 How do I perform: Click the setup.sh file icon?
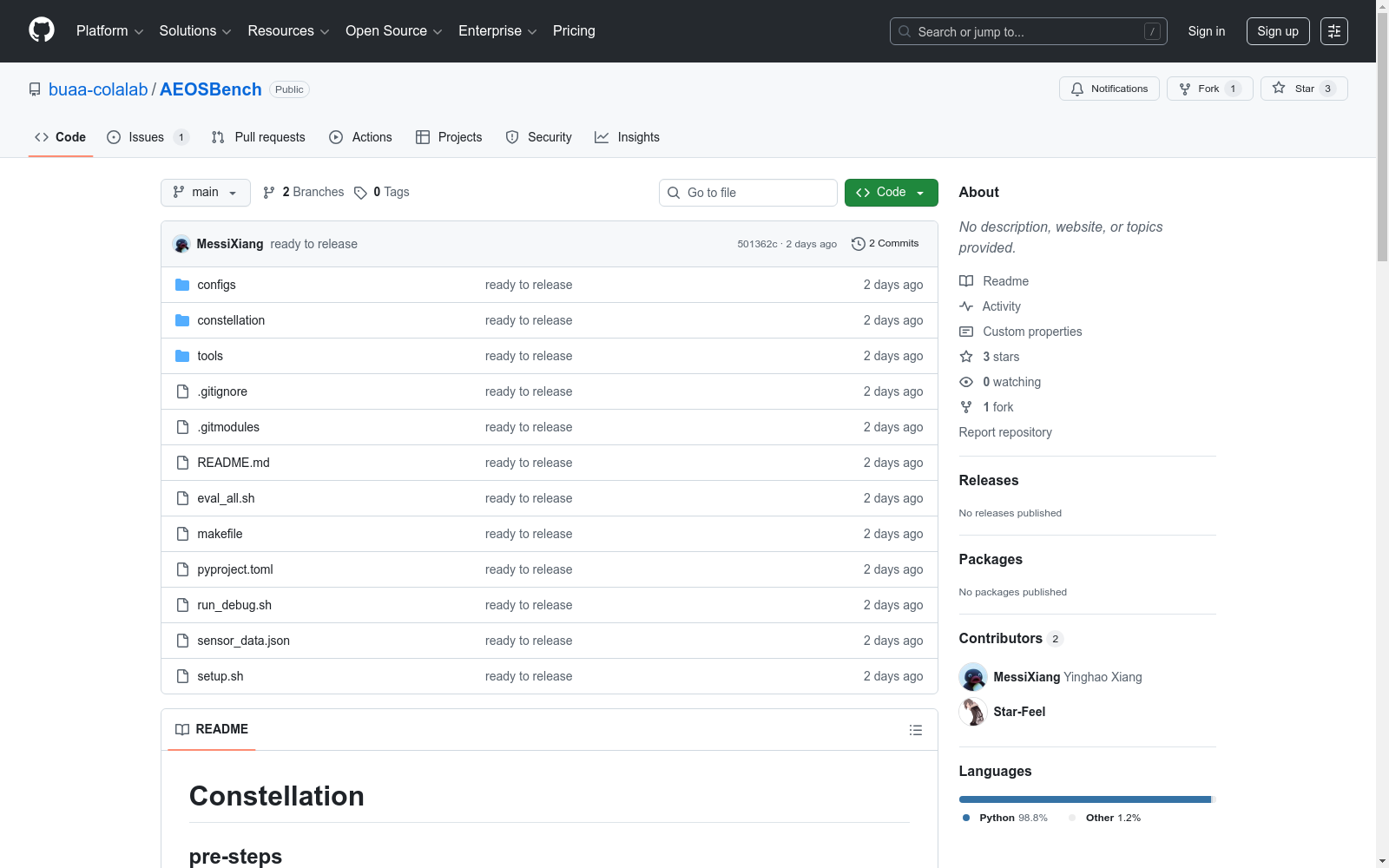182,676
